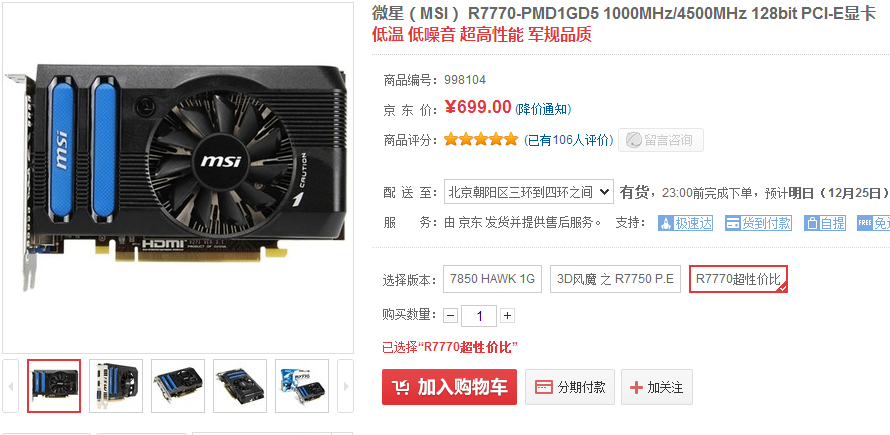Click the five-star product rating

pos(481,139)
